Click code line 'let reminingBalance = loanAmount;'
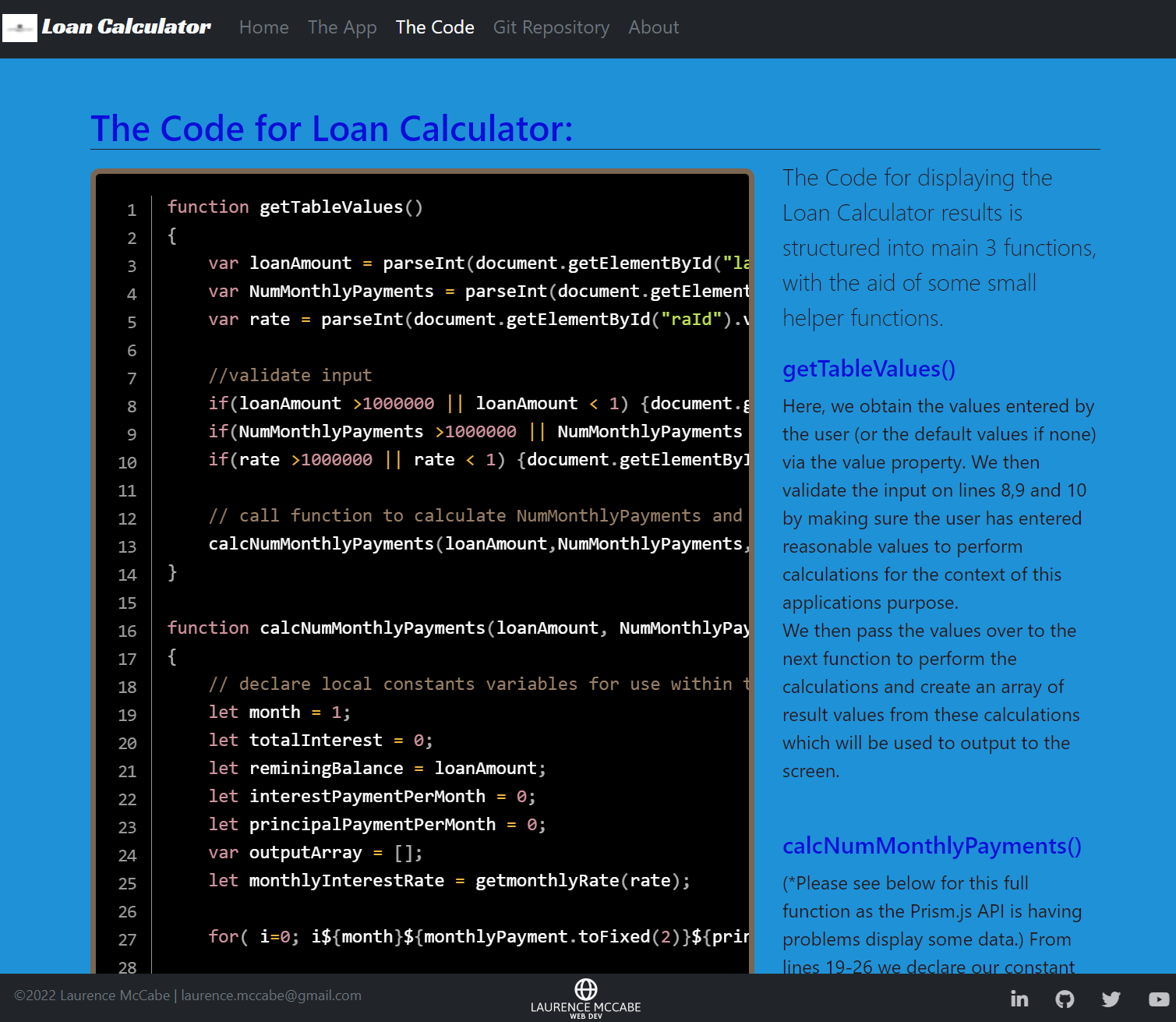1176x1022 pixels. coord(377,769)
